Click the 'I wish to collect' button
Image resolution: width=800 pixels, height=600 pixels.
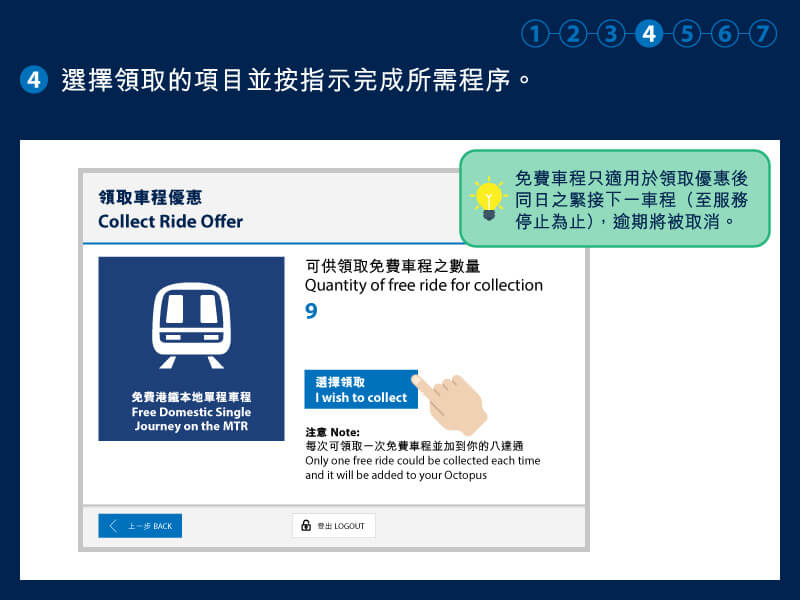tap(361, 389)
